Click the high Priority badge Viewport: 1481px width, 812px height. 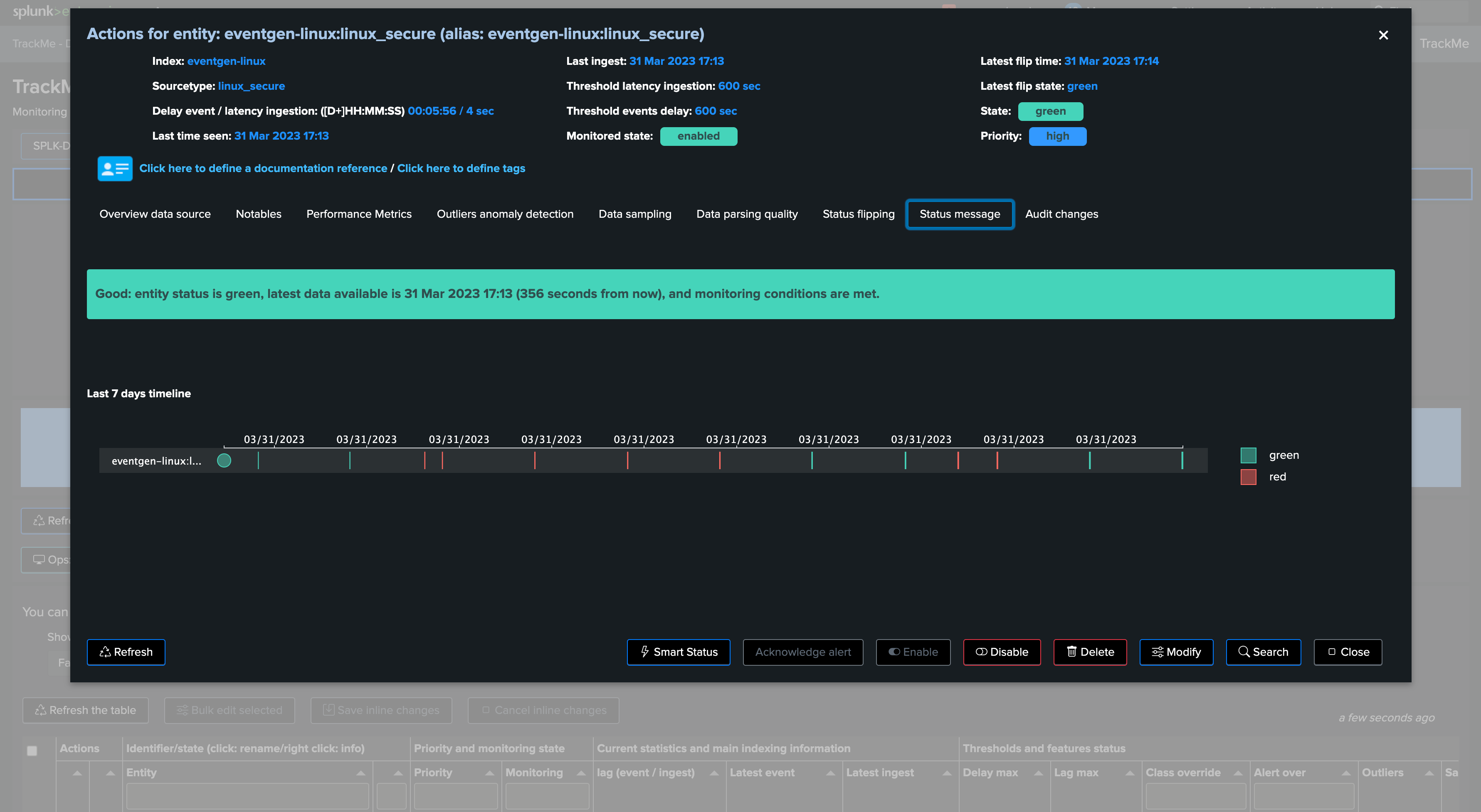point(1057,136)
